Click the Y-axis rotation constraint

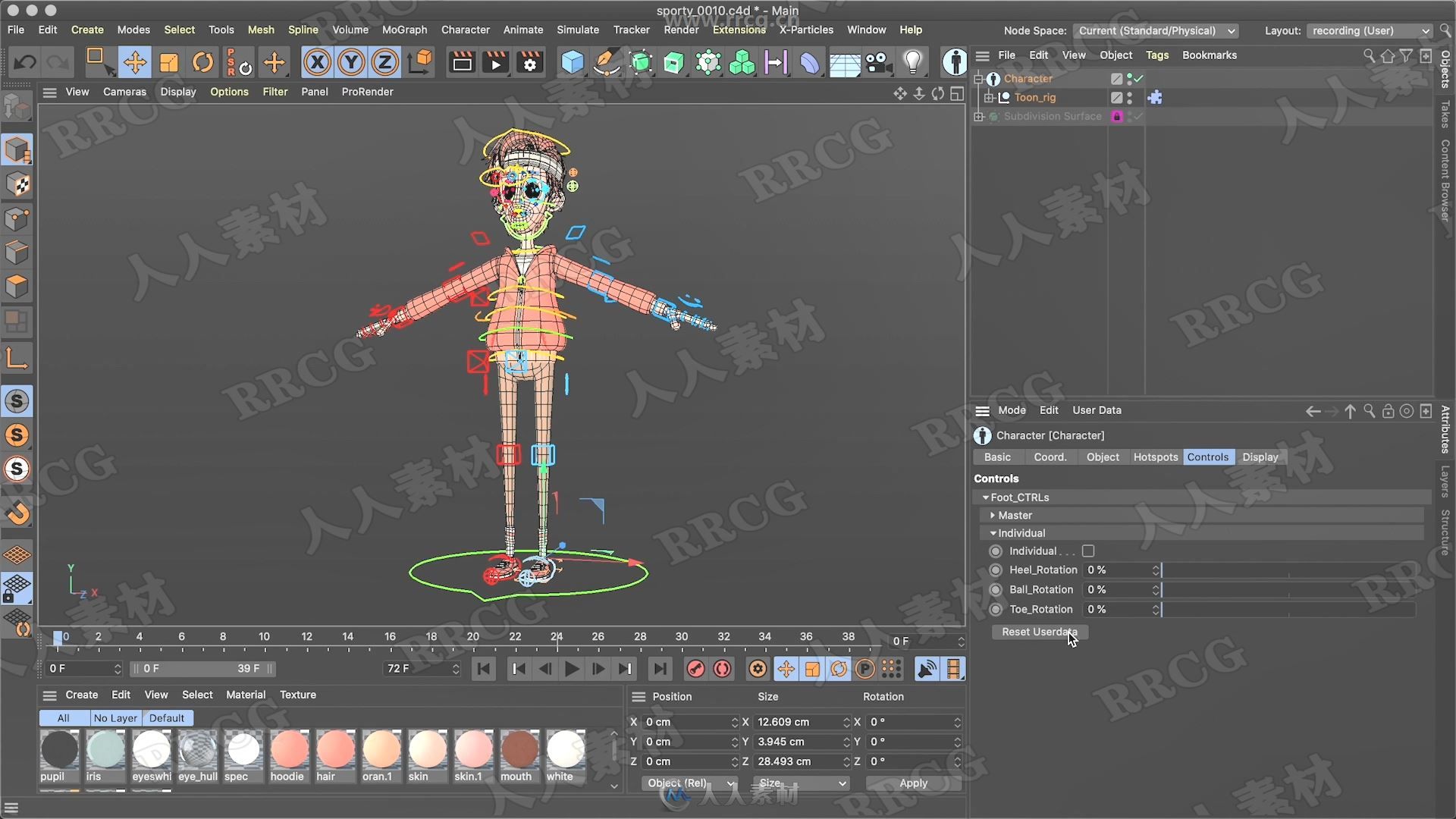351,62
